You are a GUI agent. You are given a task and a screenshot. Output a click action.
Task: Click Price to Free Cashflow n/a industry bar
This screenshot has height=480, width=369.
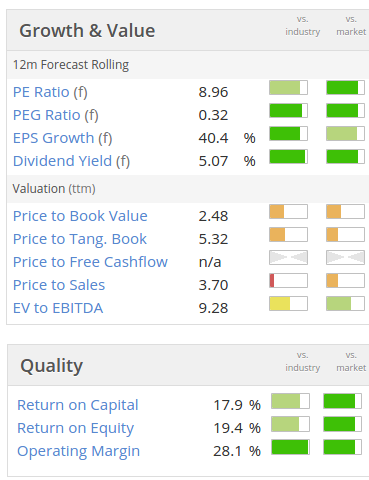tap(288, 257)
